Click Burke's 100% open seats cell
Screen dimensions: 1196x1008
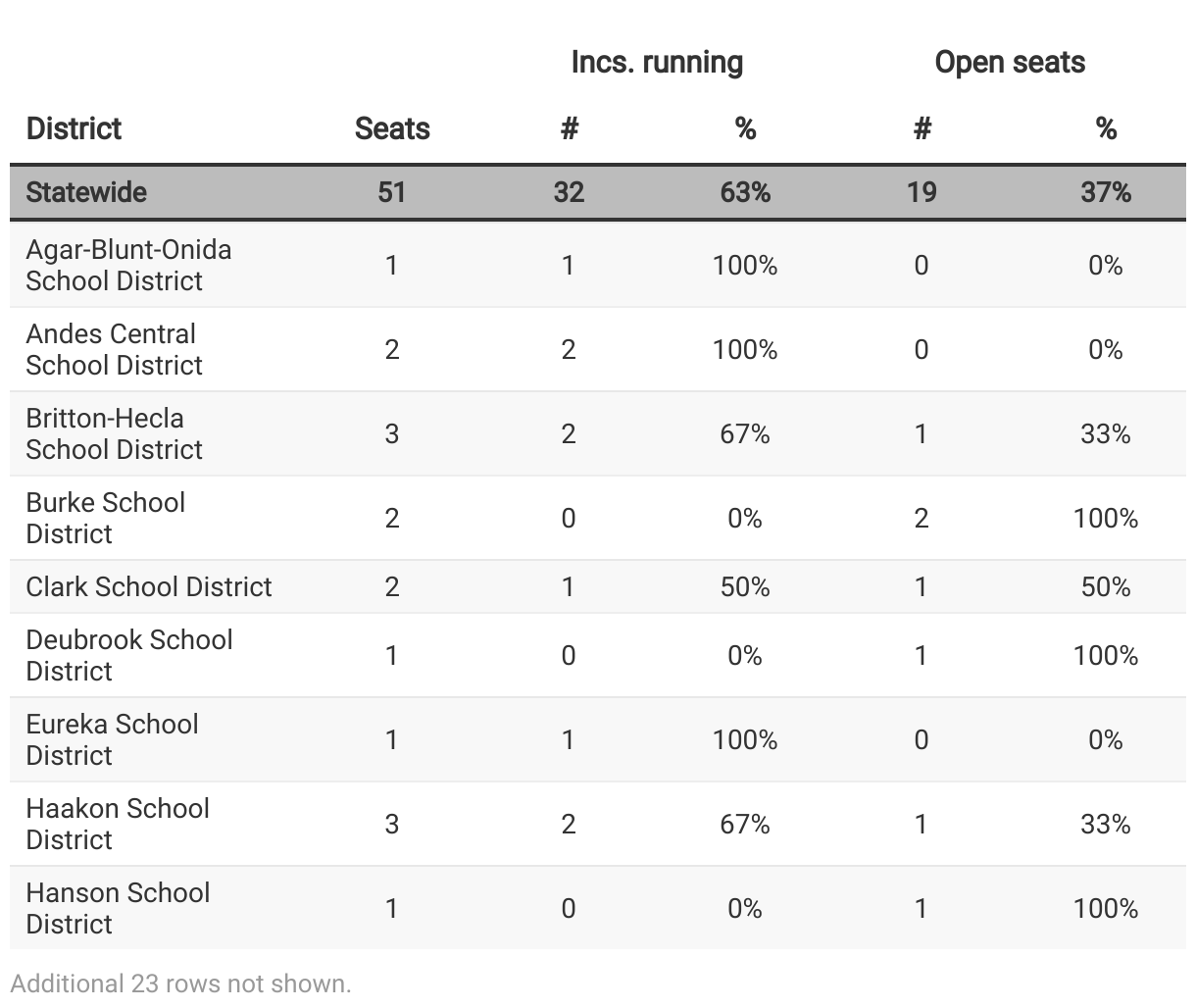coord(1106,519)
